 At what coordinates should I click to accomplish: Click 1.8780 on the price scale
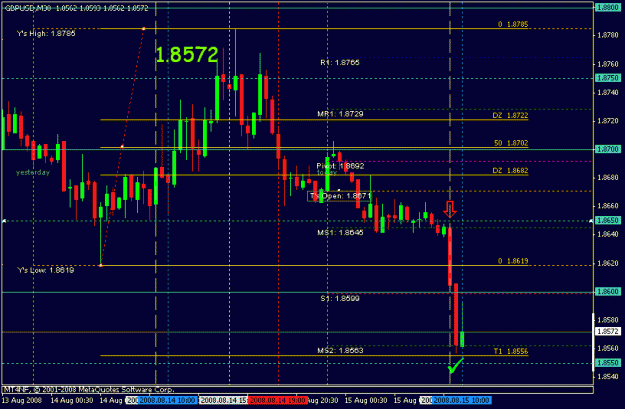608,35
